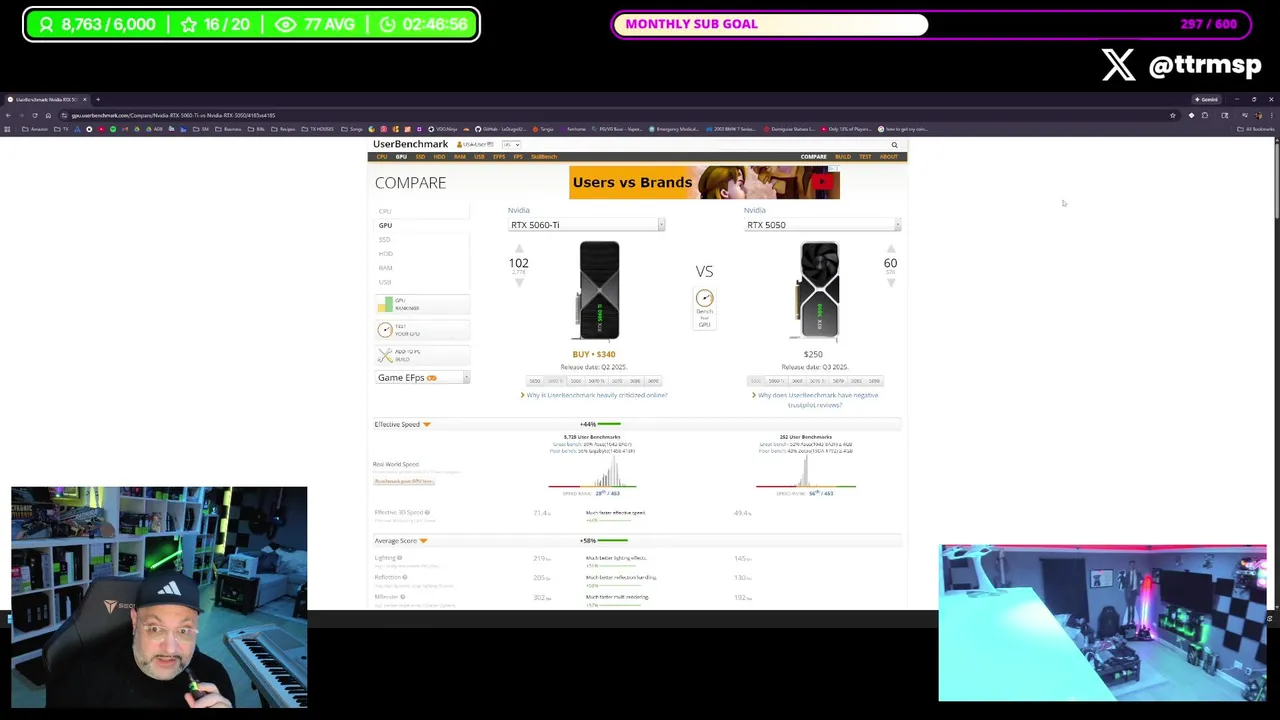Select BUILD in the top navigation bar
Screen dimensions: 1280x720
tap(843, 157)
